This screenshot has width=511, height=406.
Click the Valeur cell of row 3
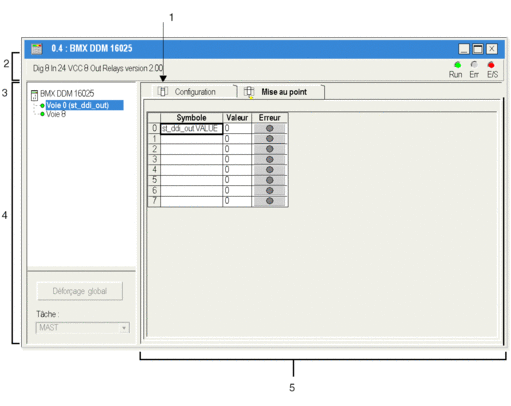pyautogui.click(x=237, y=159)
